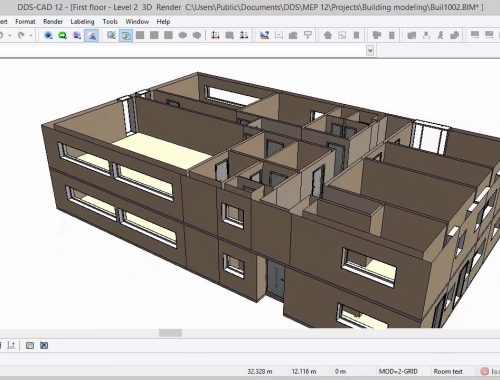500x380 pixels.
Task: Click the gray ellipse toolbar icon
Action: click(183, 35)
